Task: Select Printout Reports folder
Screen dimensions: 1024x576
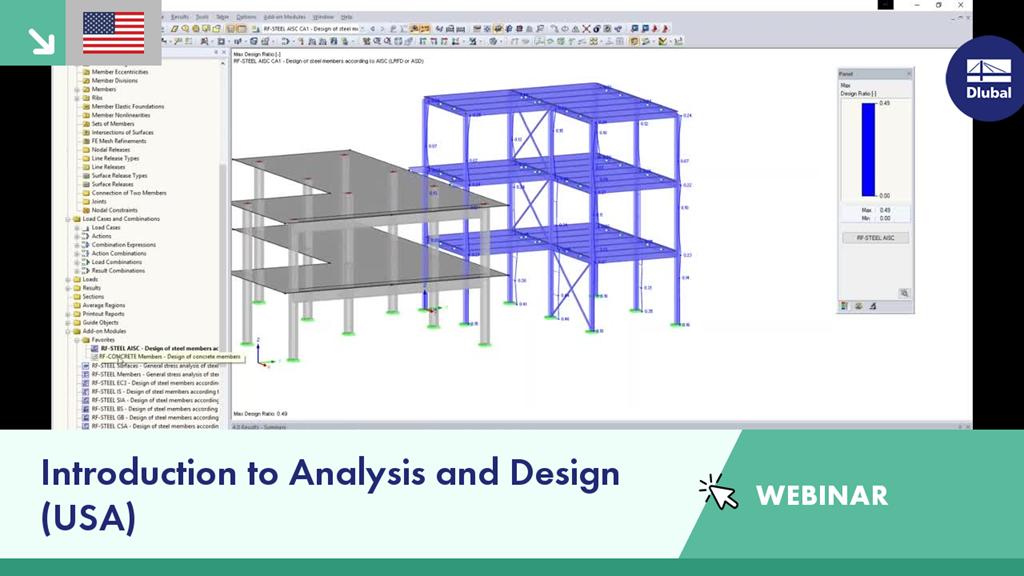Action: point(103,314)
